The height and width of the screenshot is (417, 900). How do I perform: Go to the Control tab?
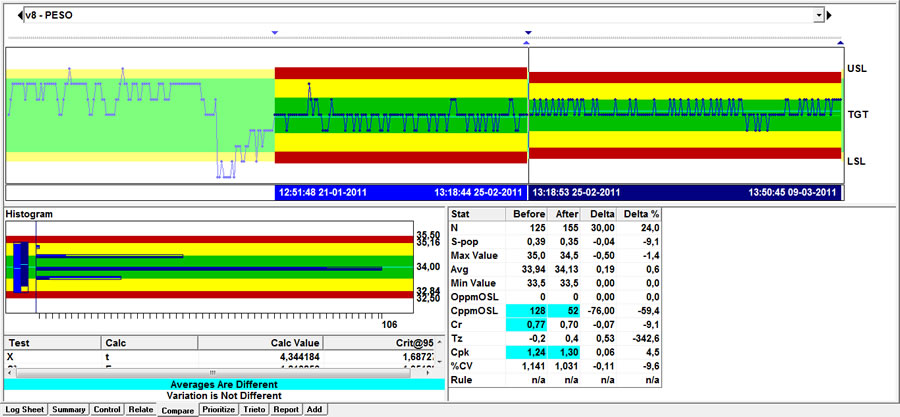[107, 409]
